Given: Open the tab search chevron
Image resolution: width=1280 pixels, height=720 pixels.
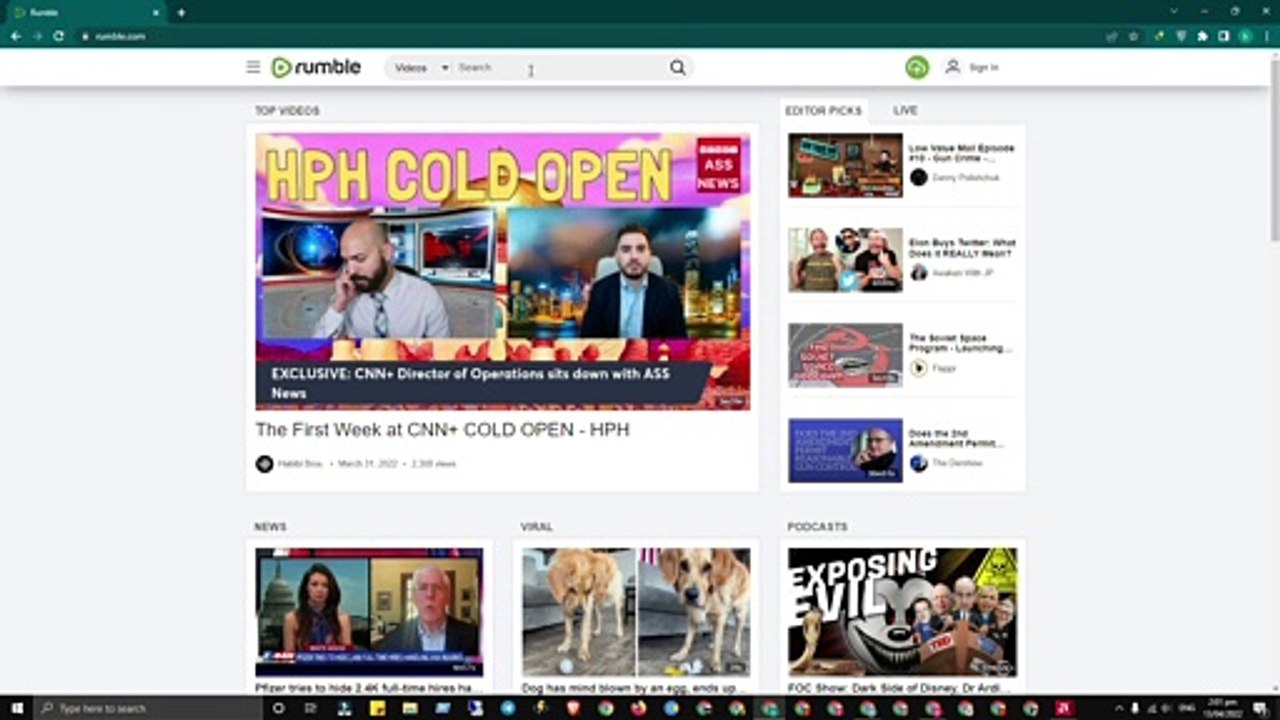Looking at the screenshot, I should pyautogui.click(x=1173, y=11).
